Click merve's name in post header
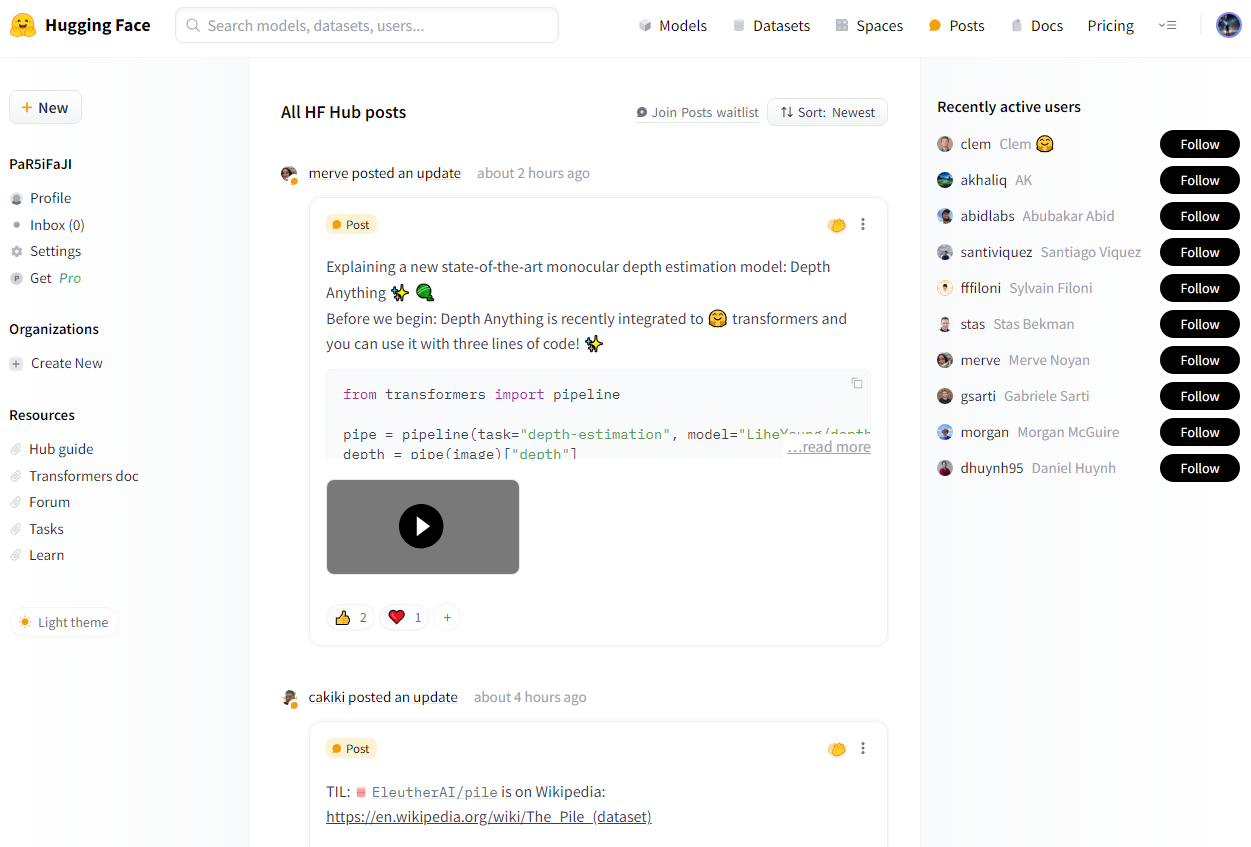 coord(328,173)
